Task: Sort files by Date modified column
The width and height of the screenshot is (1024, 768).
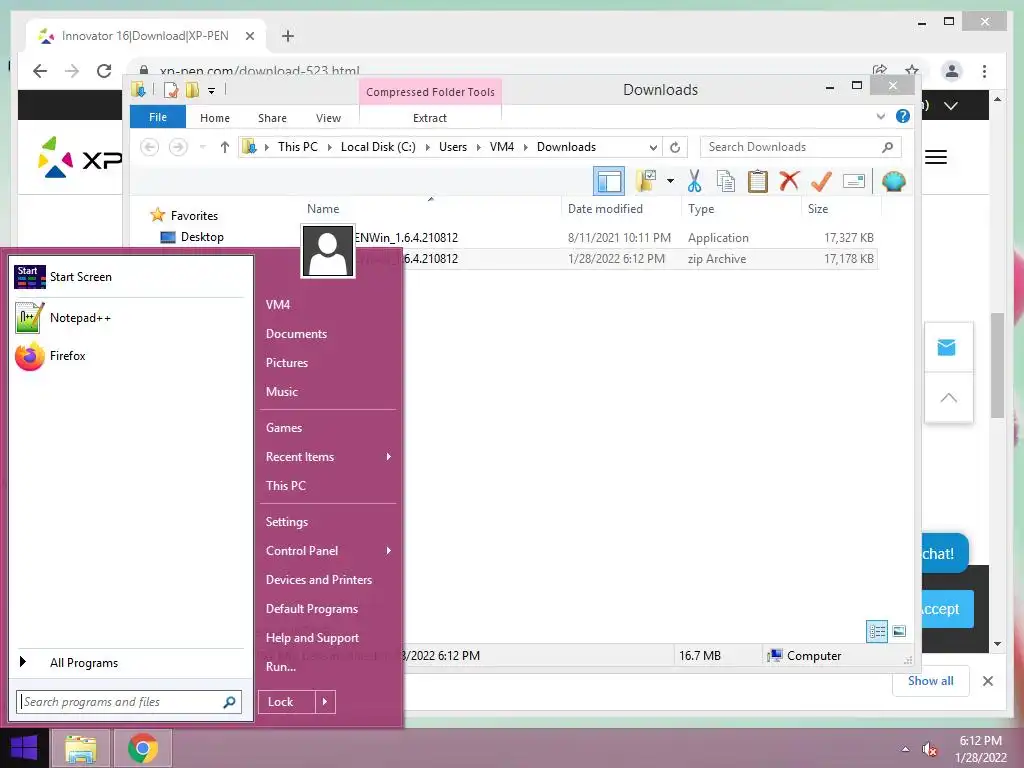Action: (605, 209)
